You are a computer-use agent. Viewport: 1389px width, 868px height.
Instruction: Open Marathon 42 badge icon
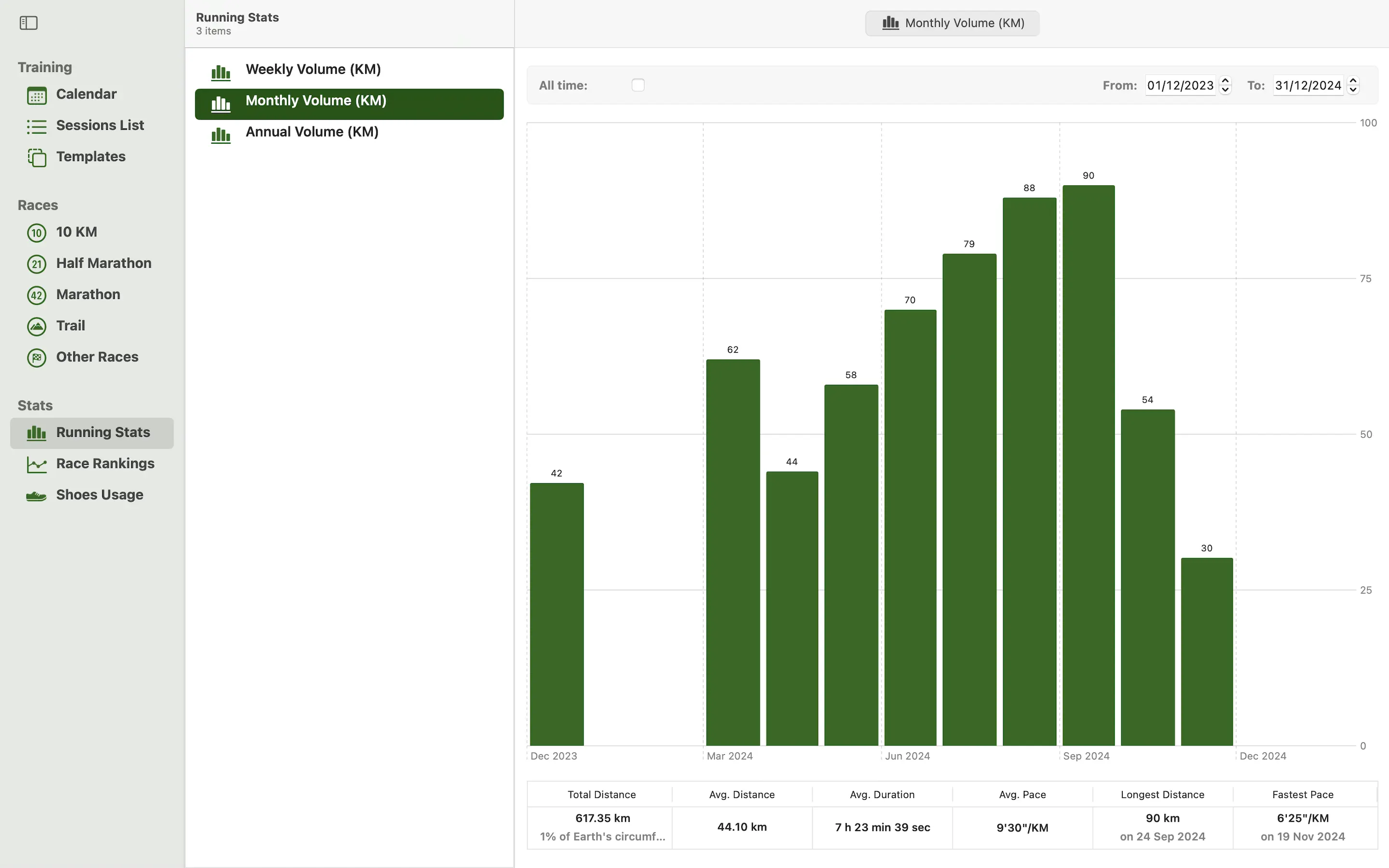click(37, 295)
